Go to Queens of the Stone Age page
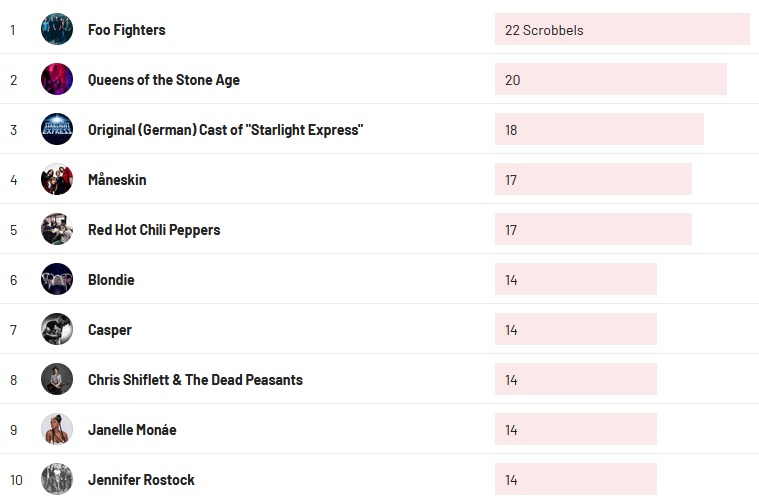759x503 pixels. [x=164, y=80]
